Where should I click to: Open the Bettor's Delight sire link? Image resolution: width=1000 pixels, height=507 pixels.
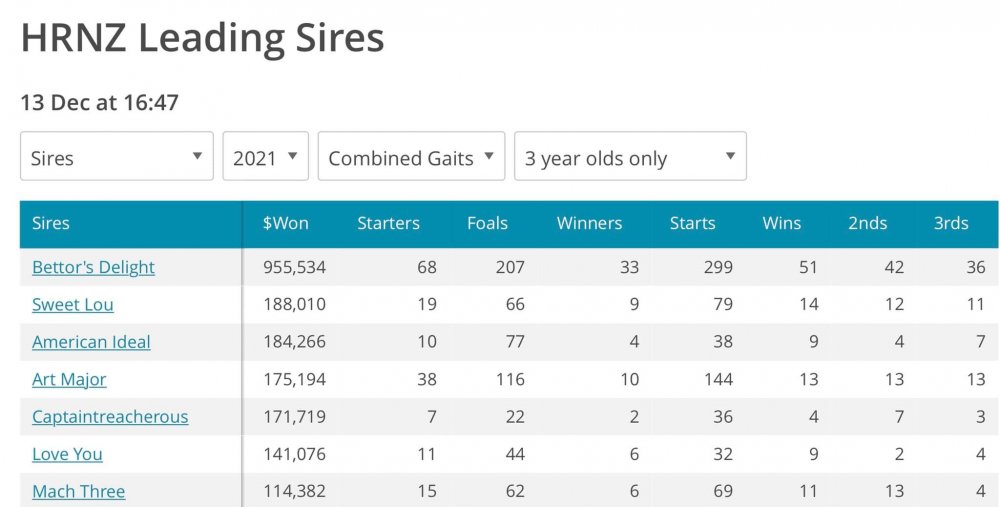pyautogui.click(x=93, y=267)
